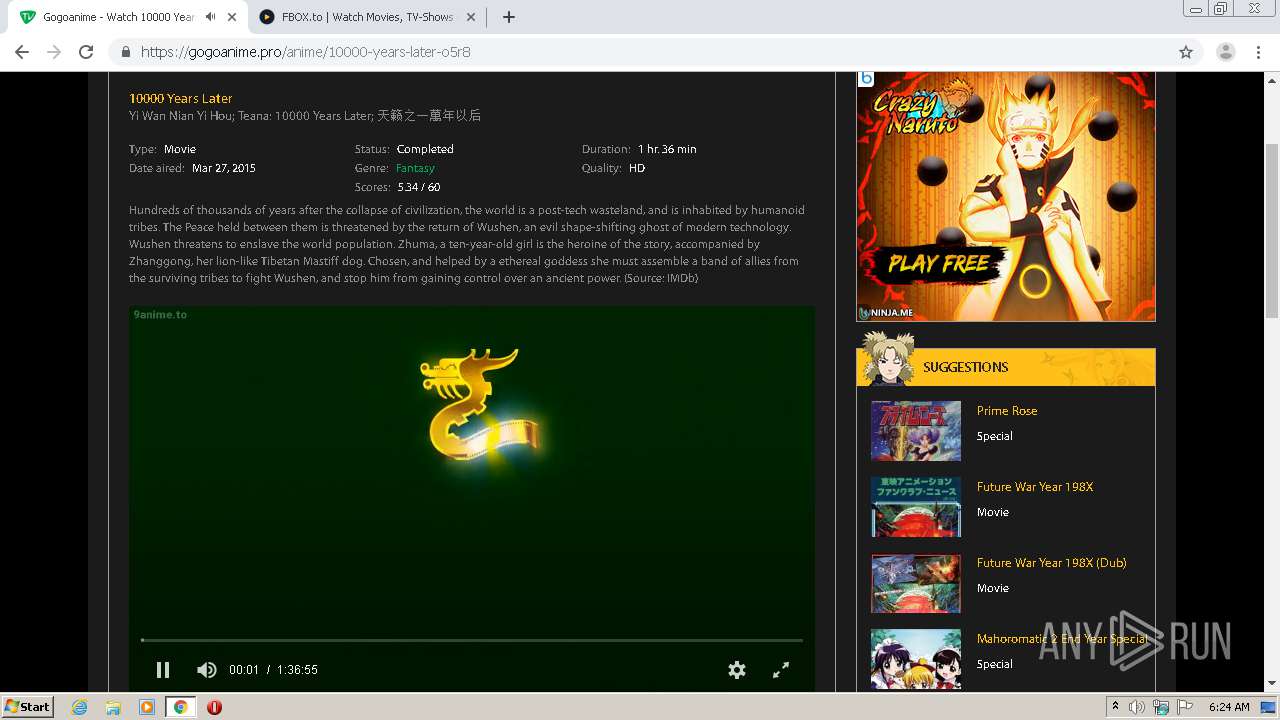This screenshot has width=1280, height=720.
Task: Show hidden system tray icons
Action: [1115, 707]
